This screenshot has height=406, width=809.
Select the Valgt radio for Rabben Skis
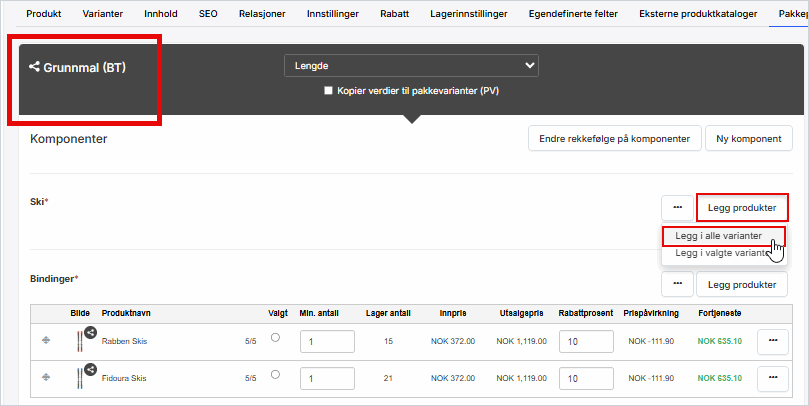(x=275, y=338)
